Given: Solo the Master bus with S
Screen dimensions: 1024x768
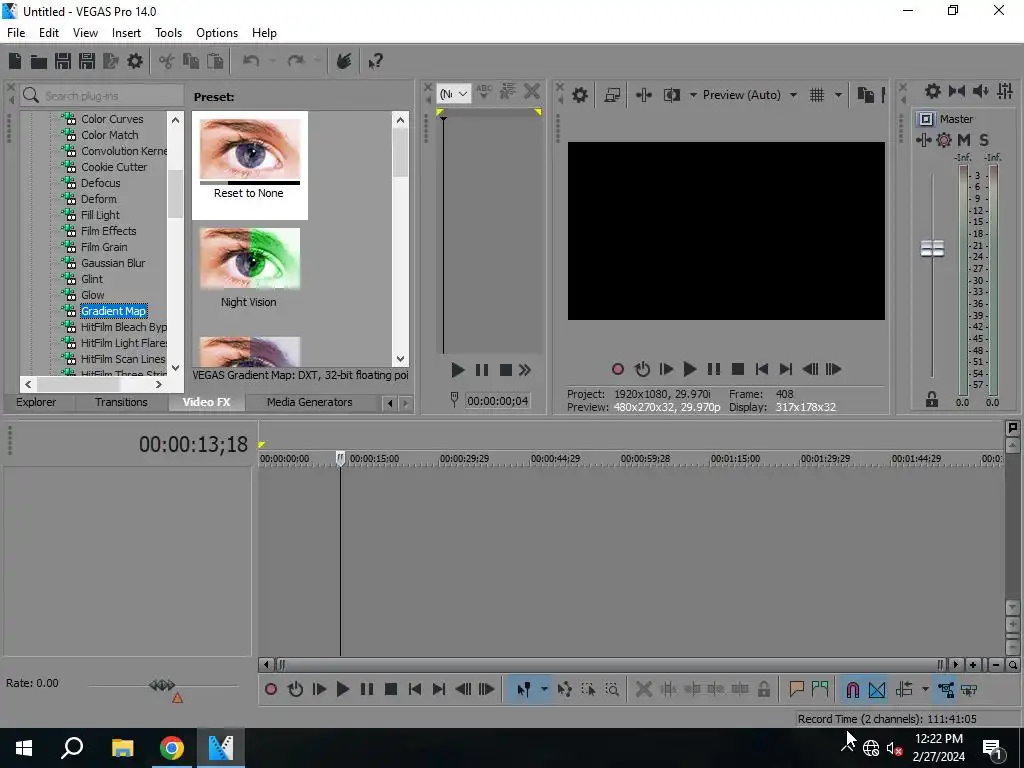Looking at the screenshot, I should pyautogui.click(x=984, y=140).
